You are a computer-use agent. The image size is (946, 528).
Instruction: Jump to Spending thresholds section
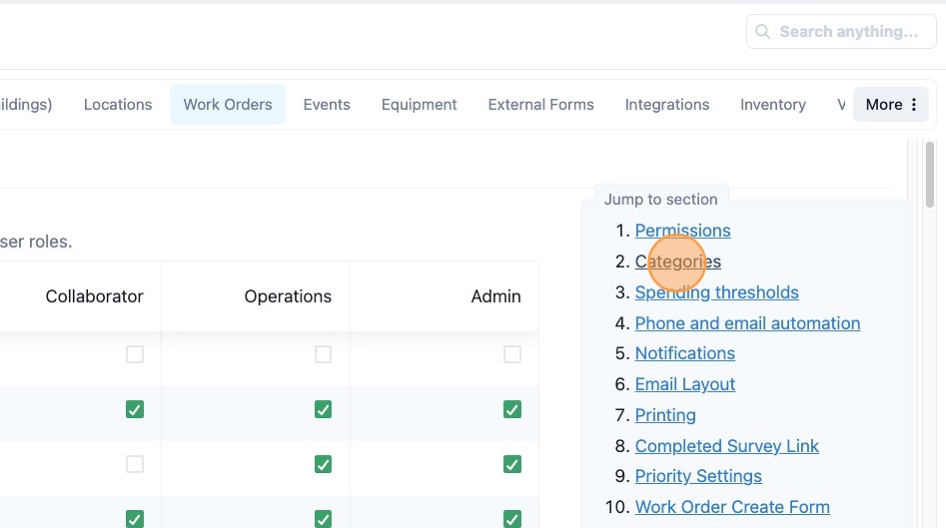[716, 292]
